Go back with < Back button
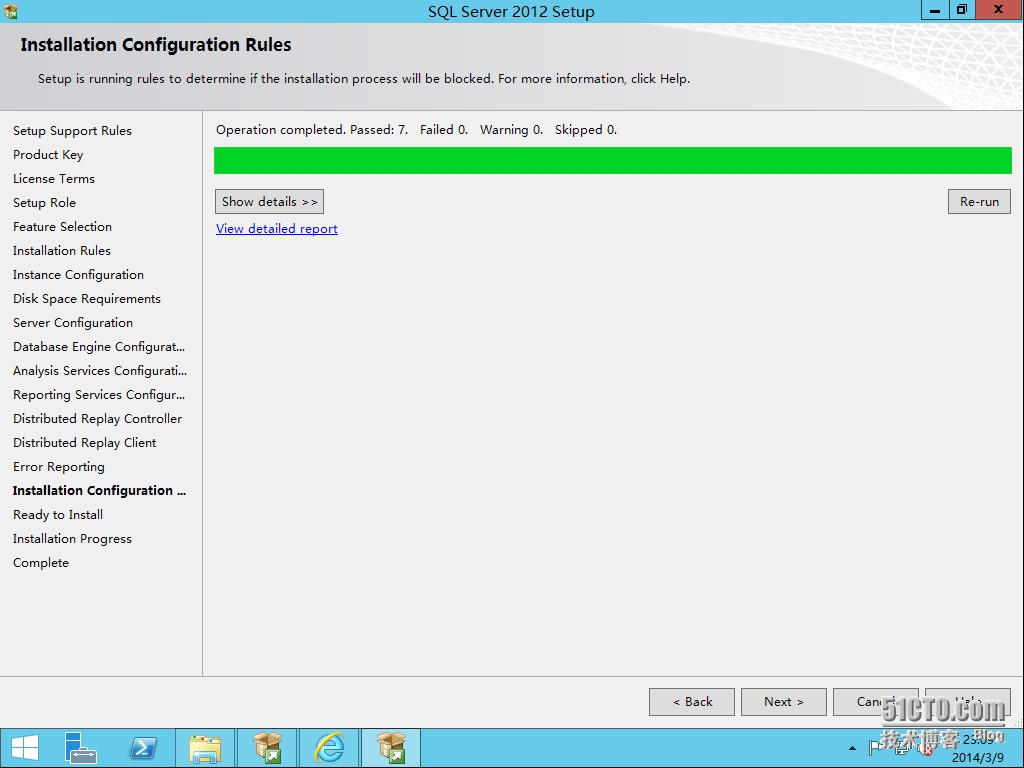 pyautogui.click(x=692, y=702)
